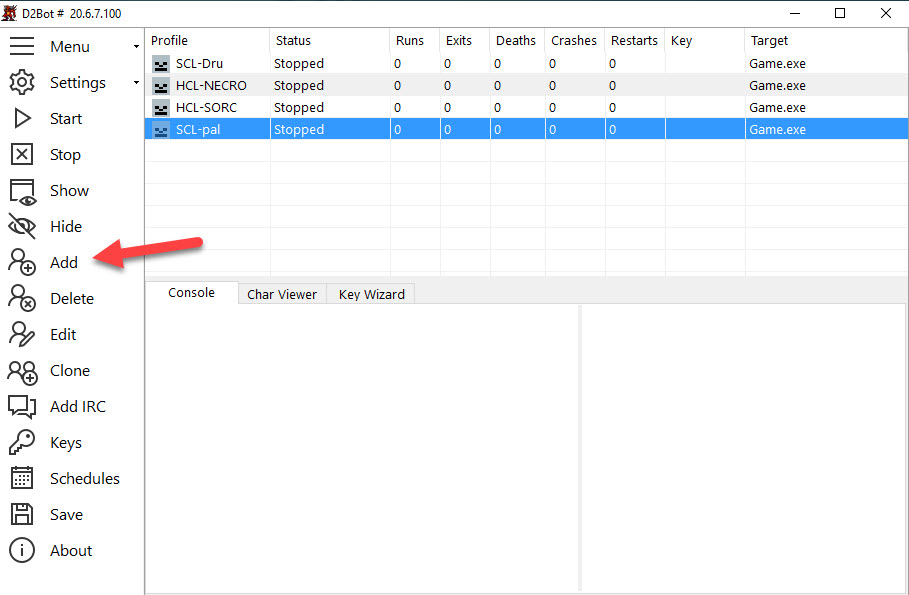Image resolution: width=909 pixels, height=595 pixels.
Task: Click Stopped status of SCL-Dru row
Action: [x=299, y=64]
